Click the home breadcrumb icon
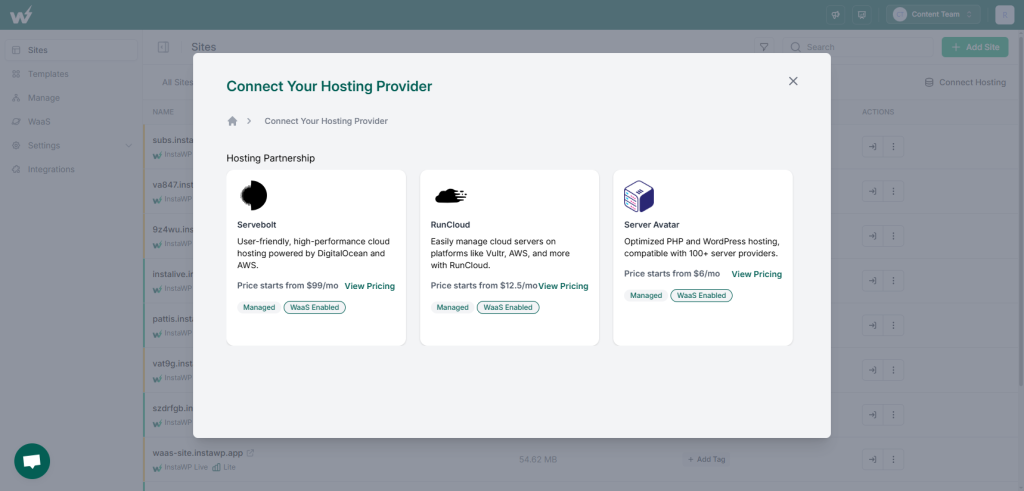 point(232,121)
